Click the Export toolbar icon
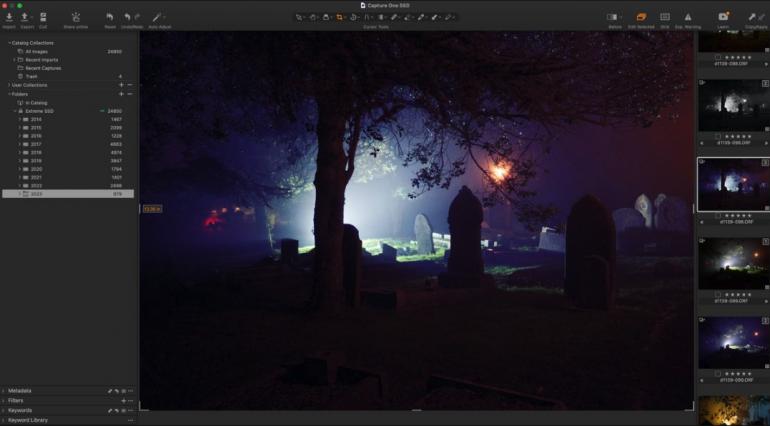 [x=25, y=17]
